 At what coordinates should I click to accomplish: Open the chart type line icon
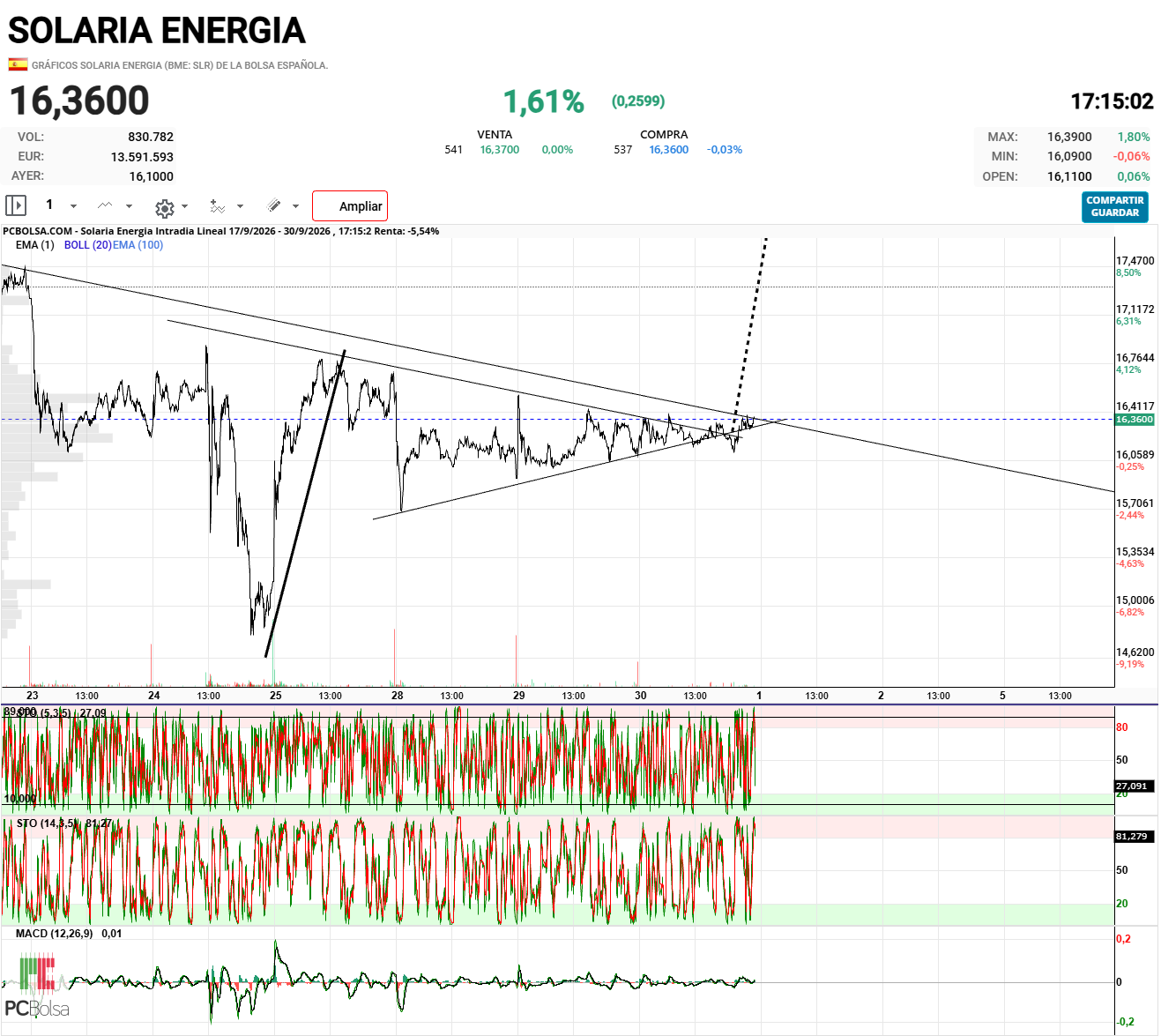coord(105,205)
